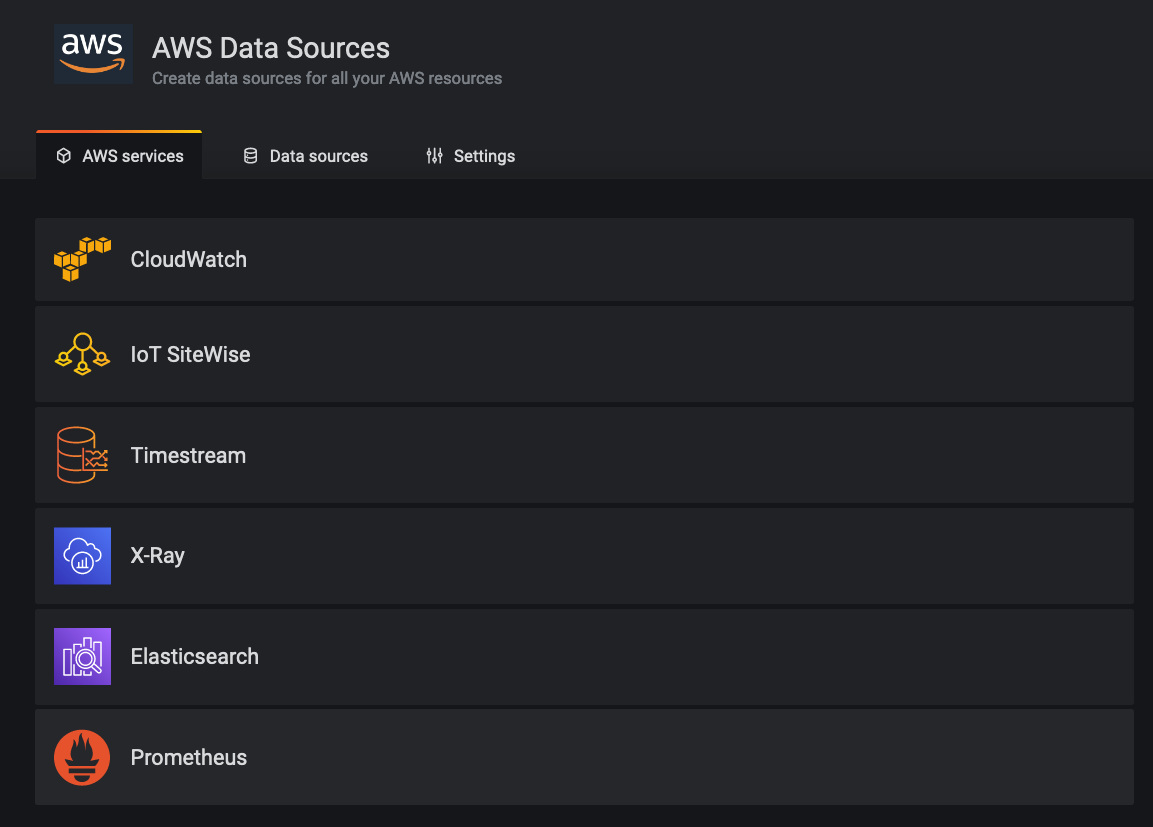Select the X-Ray service label
Image resolution: width=1153 pixels, height=827 pixels.
click(x=157, y=556)
